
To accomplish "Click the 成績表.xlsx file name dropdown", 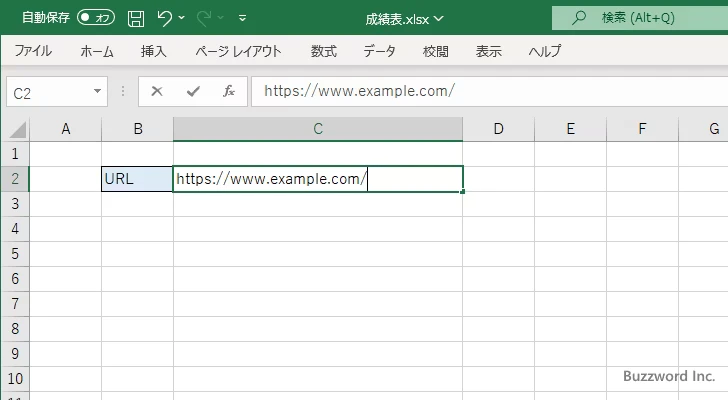I will 404,19.
